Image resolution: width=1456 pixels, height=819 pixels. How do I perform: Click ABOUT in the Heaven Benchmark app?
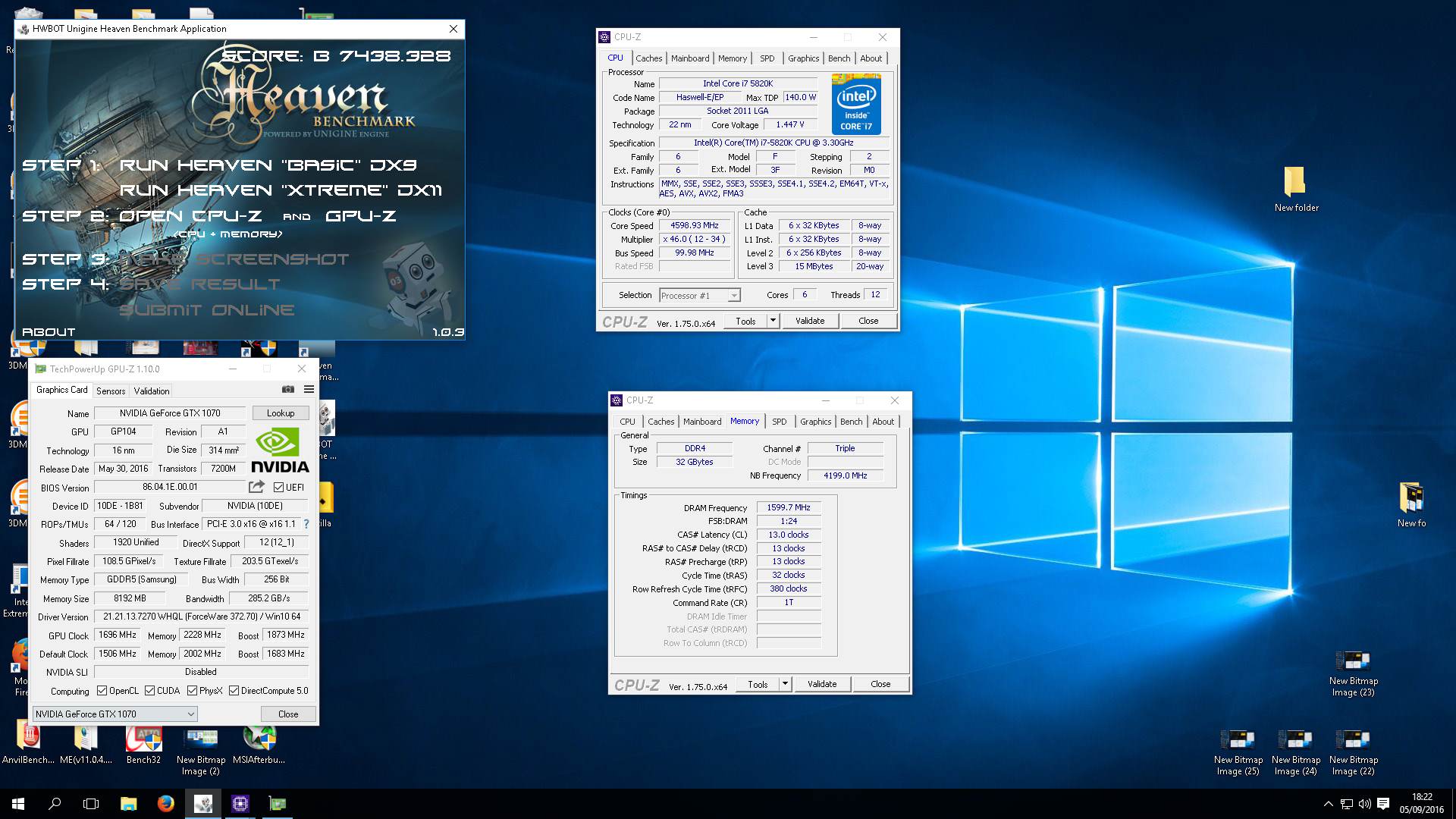pyautogui.click(x=49, y=332)
